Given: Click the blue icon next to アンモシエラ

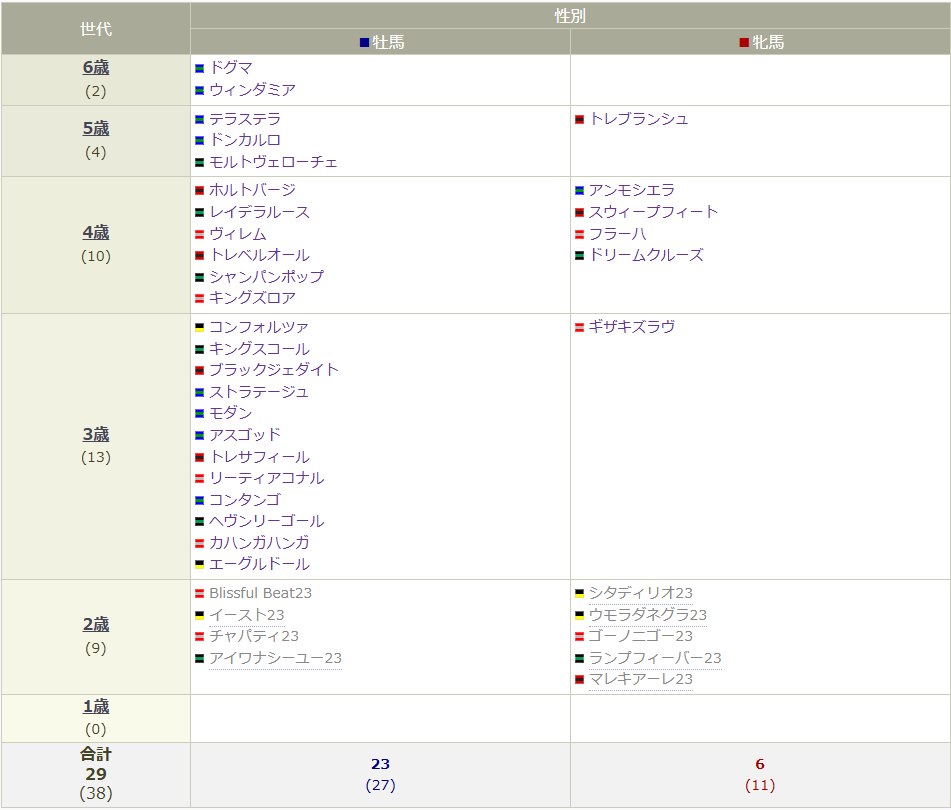Looking at the screenshot, I should 580,190.
